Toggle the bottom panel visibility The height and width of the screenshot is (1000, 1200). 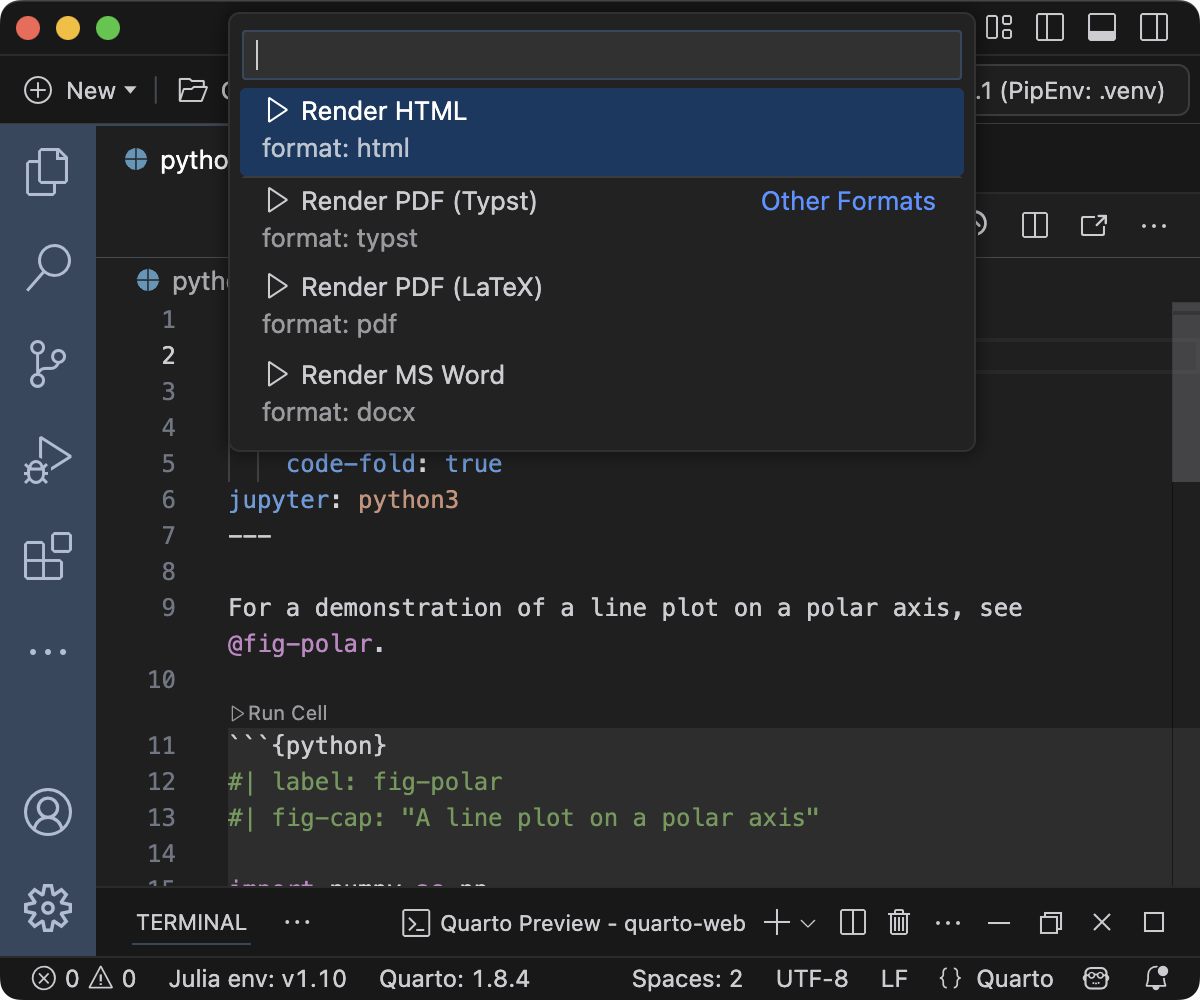pyautogui.click(x=1101, y=27)
